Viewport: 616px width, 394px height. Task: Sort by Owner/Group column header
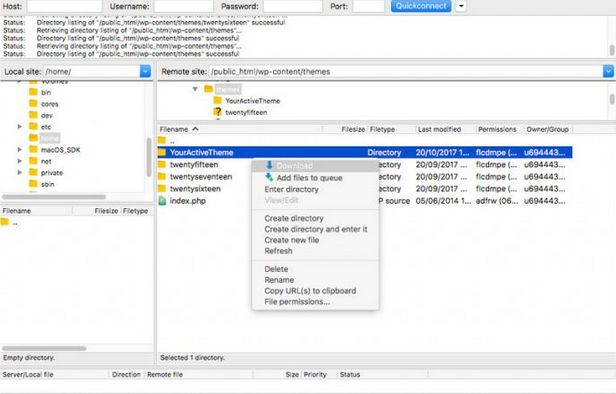(547, 129)
